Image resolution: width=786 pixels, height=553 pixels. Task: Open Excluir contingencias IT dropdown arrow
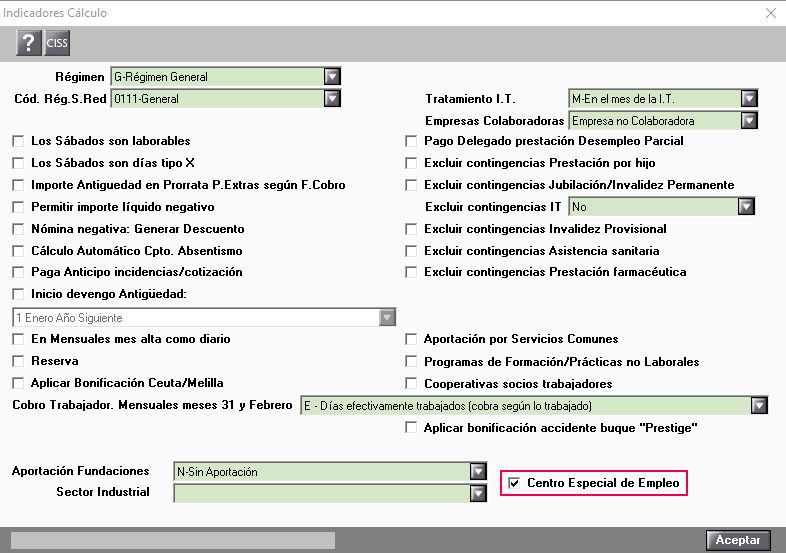pos(746,207)
